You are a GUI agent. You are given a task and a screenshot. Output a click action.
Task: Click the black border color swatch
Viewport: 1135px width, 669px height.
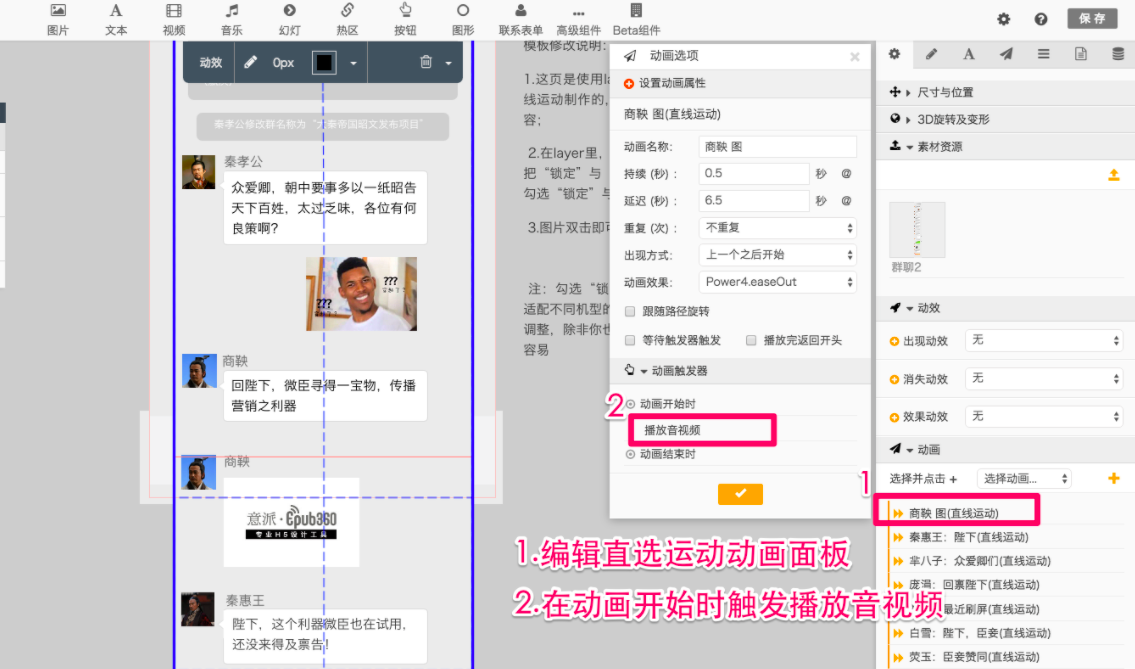(324, 63)
